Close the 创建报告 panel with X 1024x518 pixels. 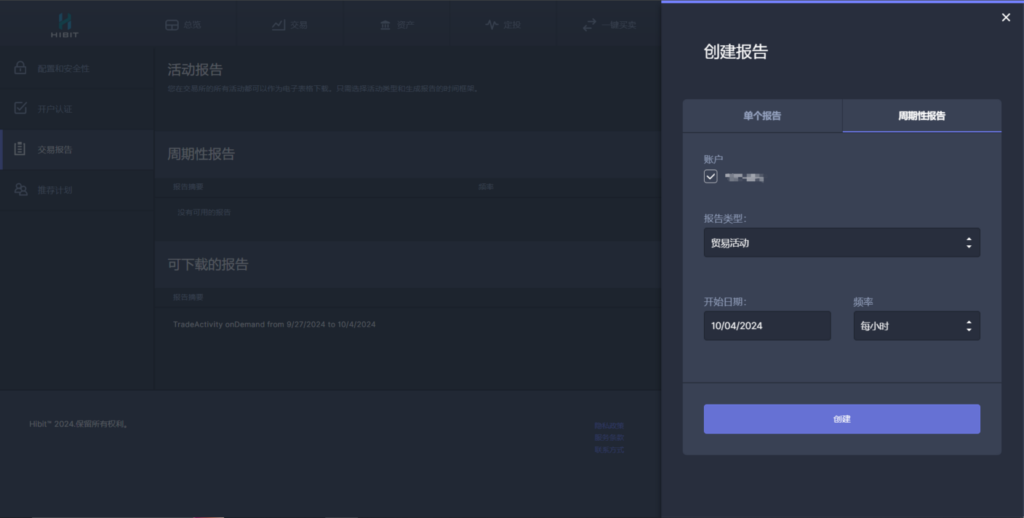(1006, 17)
